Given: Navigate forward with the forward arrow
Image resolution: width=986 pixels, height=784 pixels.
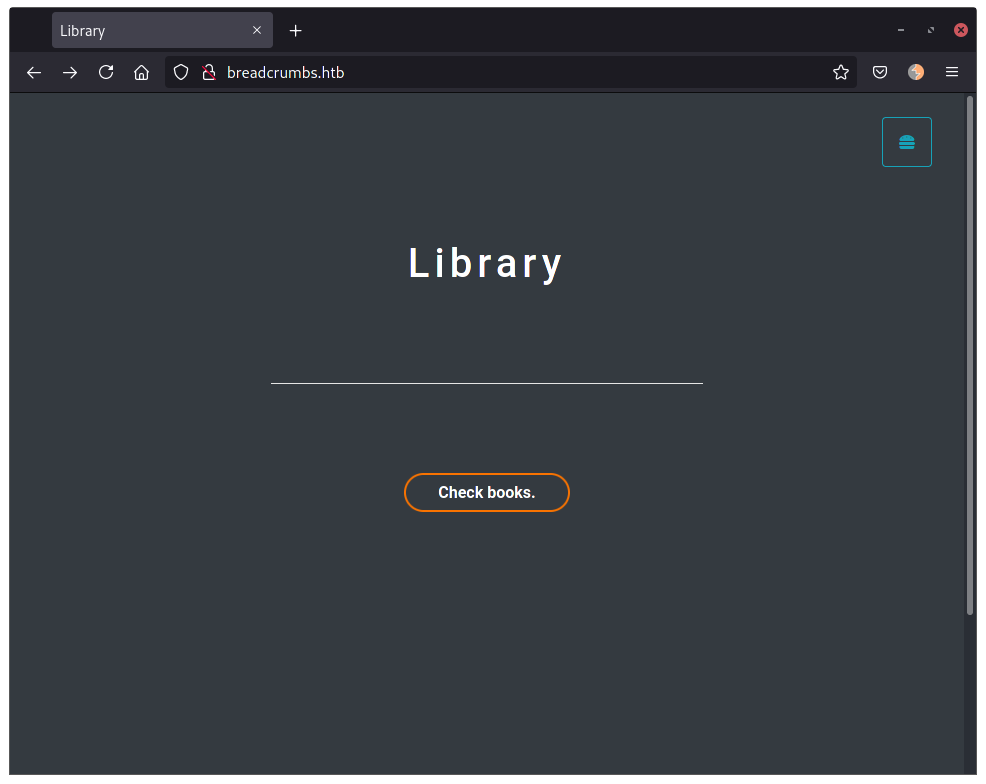Looking at the screenshot, I should [69, 72].
